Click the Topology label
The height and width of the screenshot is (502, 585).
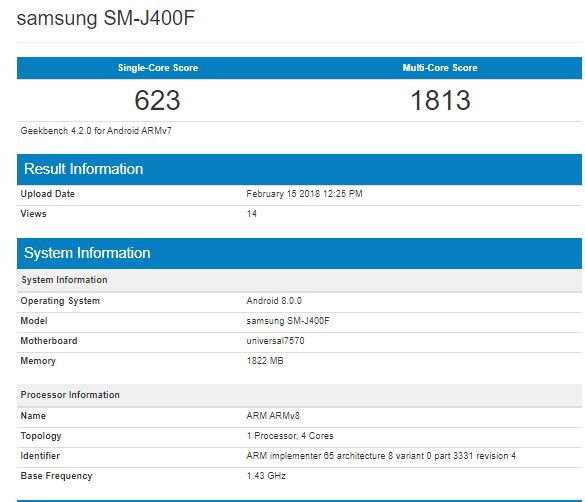[x=41, y=436]
